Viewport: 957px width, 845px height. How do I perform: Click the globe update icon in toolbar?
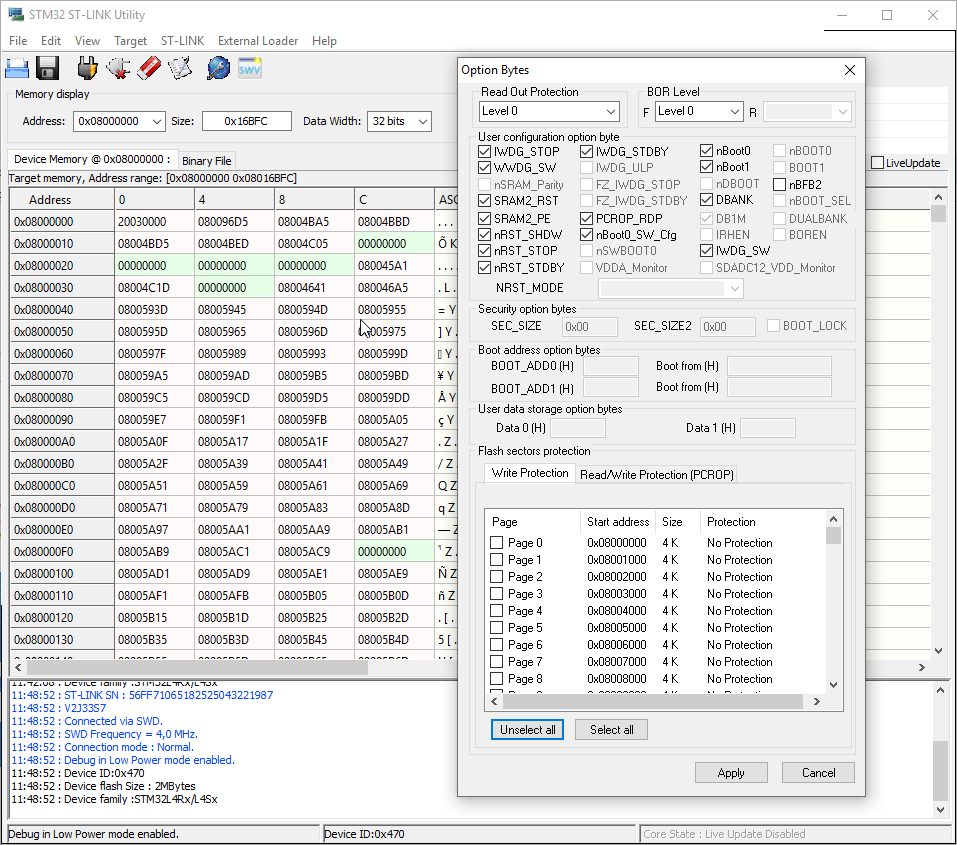218,68
